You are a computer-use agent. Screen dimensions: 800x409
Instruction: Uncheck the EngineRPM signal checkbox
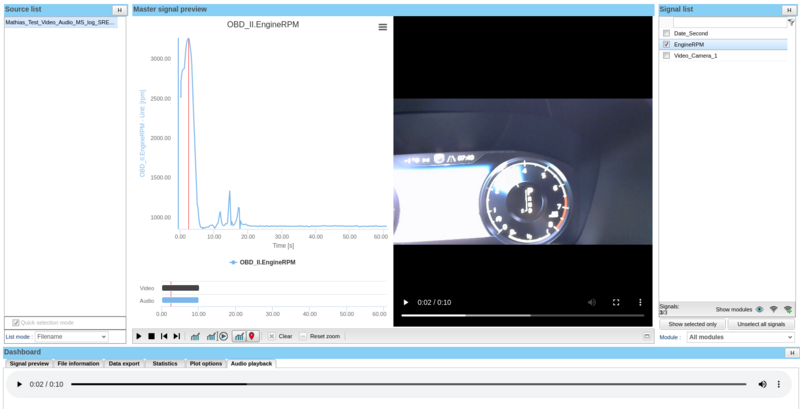(667, 44)
